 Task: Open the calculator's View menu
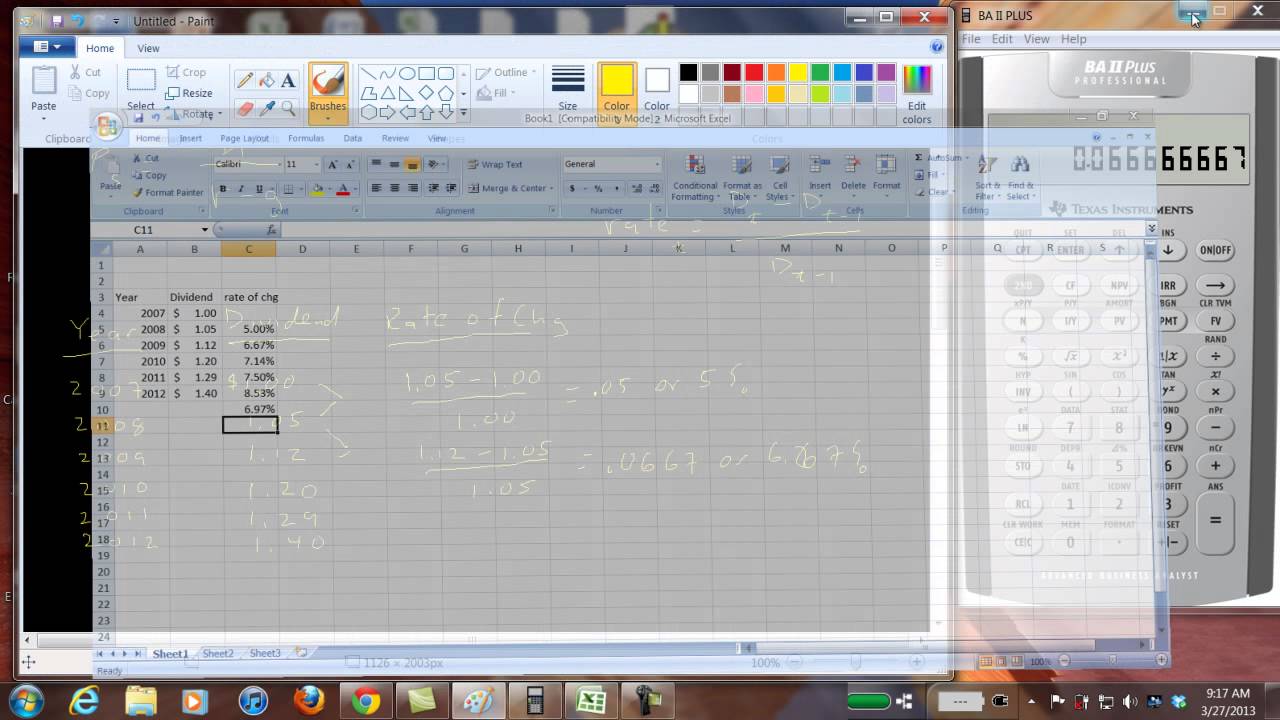[x=1036, y=39]
